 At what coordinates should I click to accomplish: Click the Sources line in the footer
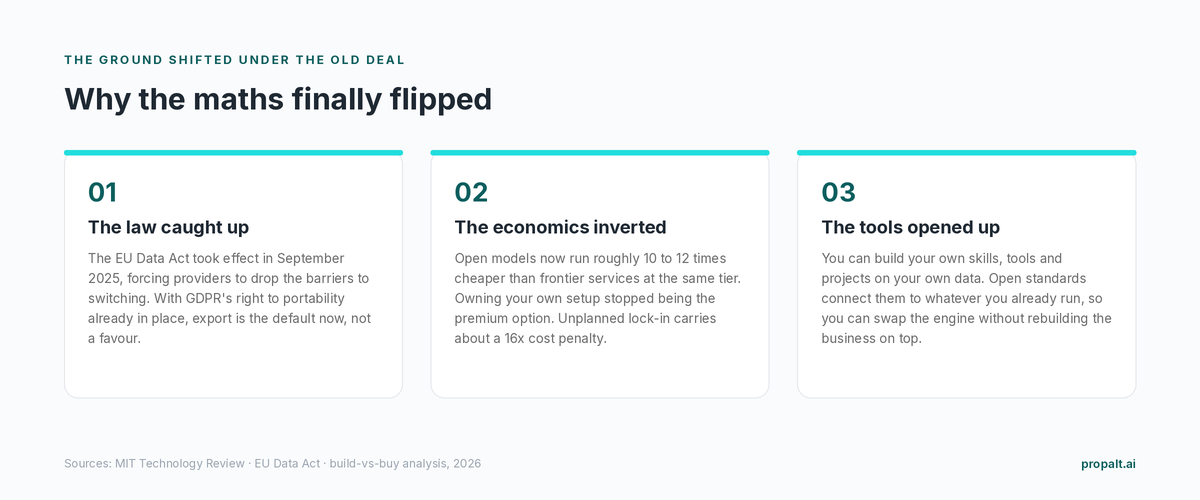[273, 464]
